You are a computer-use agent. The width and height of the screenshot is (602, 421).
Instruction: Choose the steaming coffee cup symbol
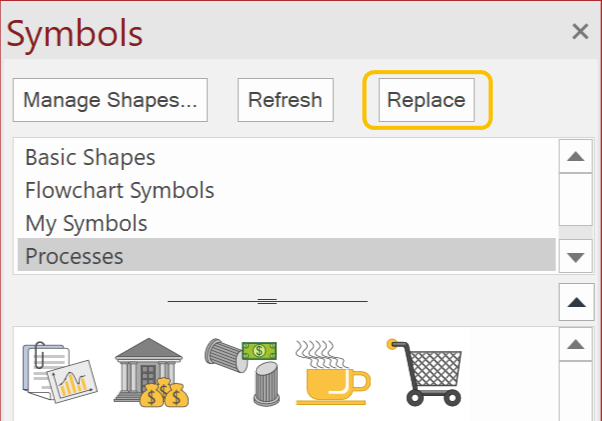click(x=333, y=372)
